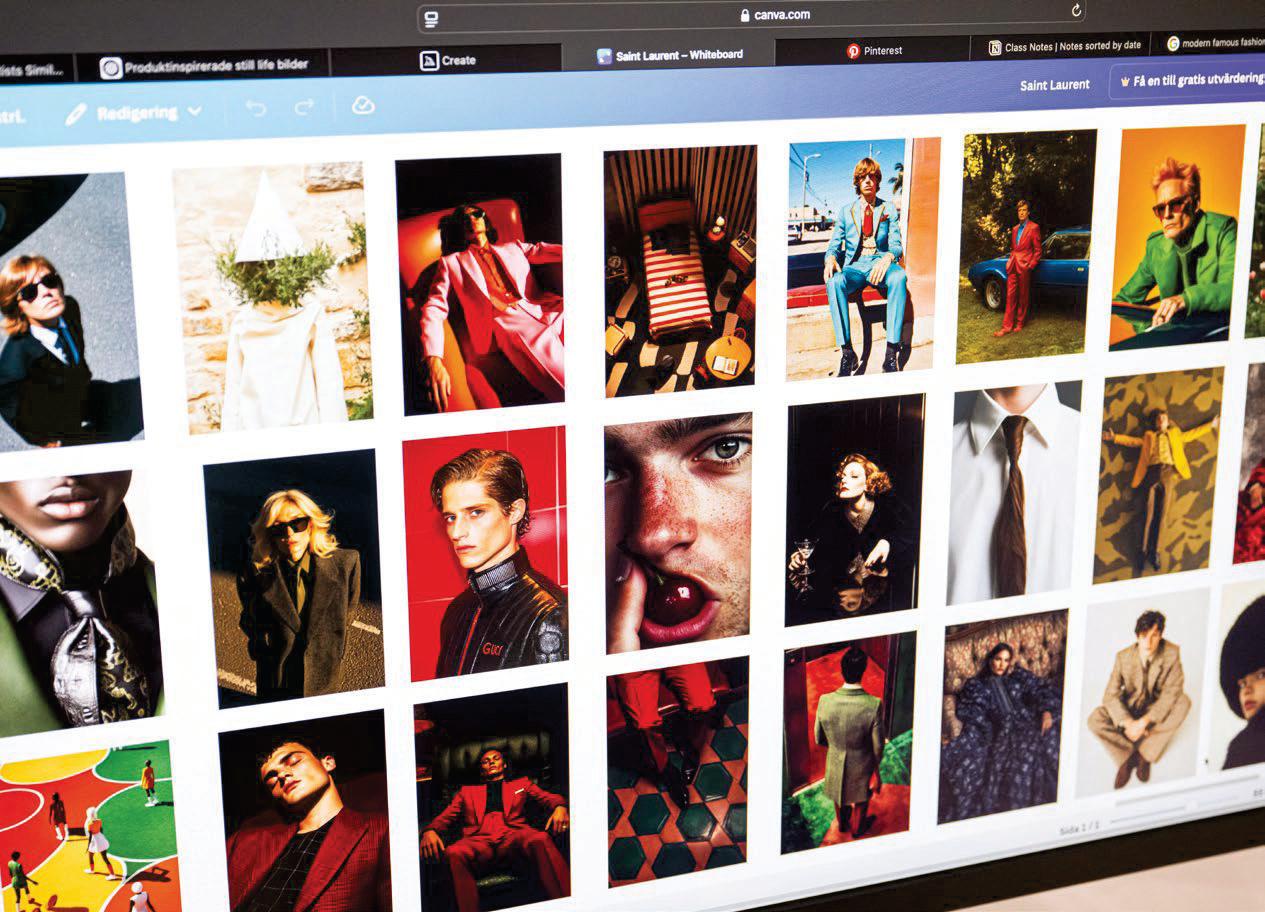Open the Pinterest browser tab
1265x912 pixels.
click(873, 50)
